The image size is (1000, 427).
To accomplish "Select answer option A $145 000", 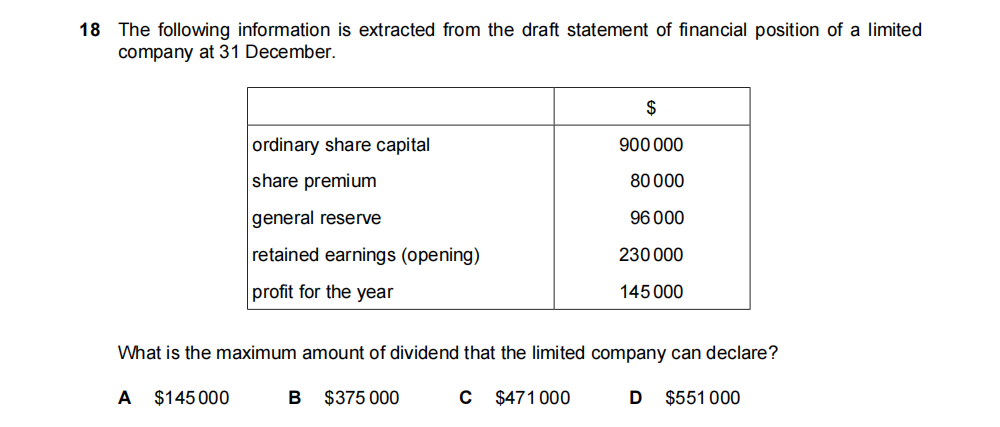I will (174, 398).
